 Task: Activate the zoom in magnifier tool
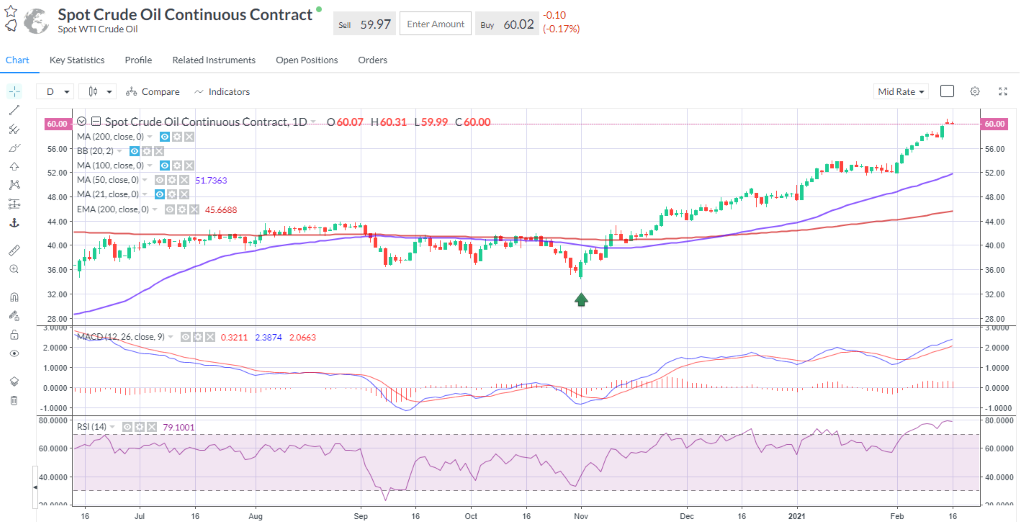14,269
